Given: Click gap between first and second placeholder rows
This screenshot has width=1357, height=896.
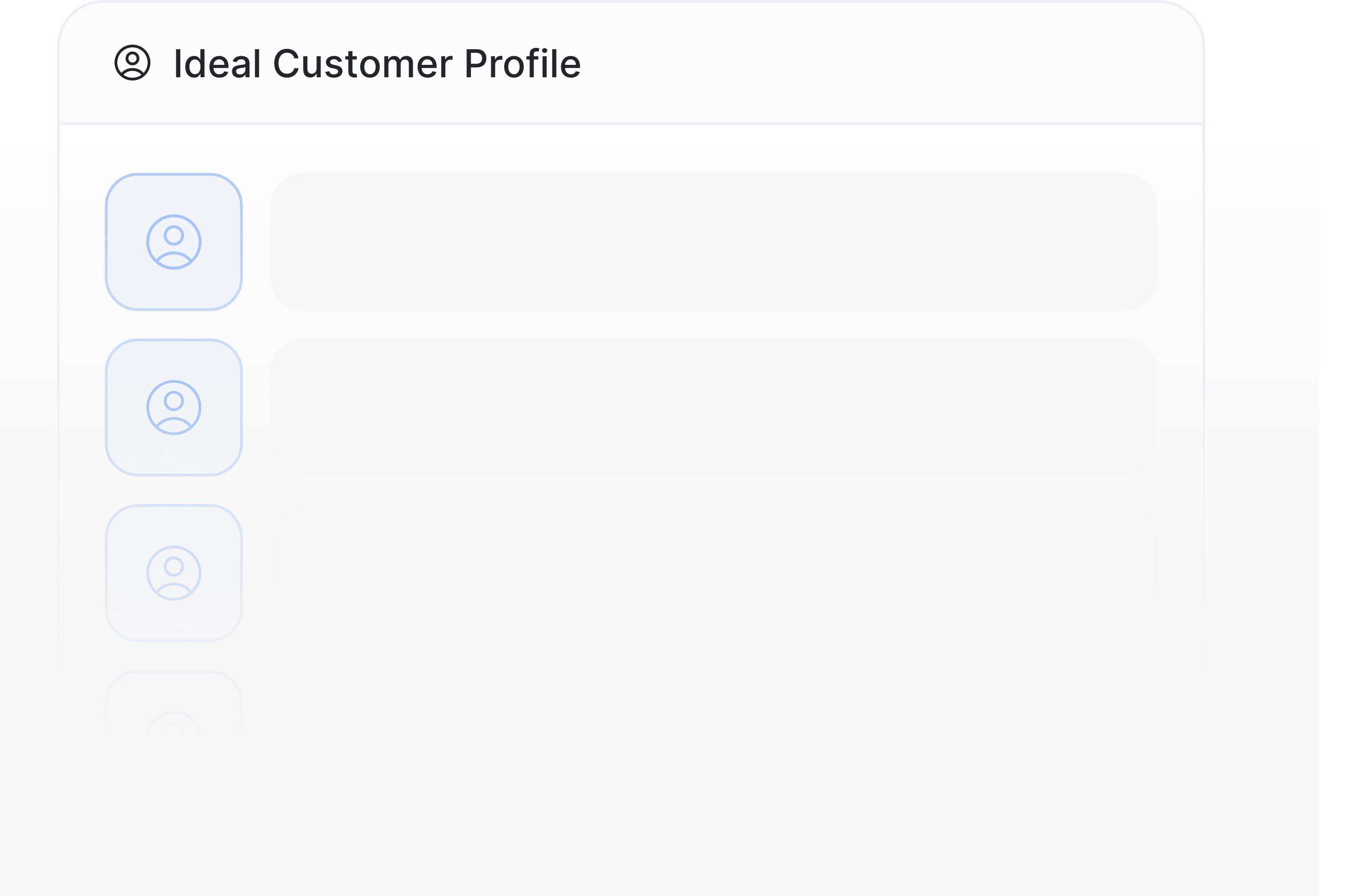Looking at the screenshot, I should click(x=713, y=325).
